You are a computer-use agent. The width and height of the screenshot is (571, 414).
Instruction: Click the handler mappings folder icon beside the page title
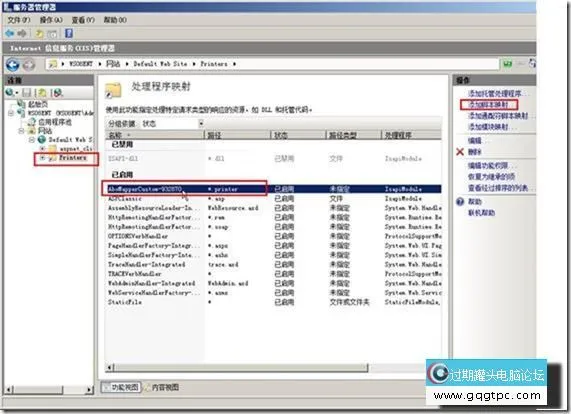coord(113,91)
